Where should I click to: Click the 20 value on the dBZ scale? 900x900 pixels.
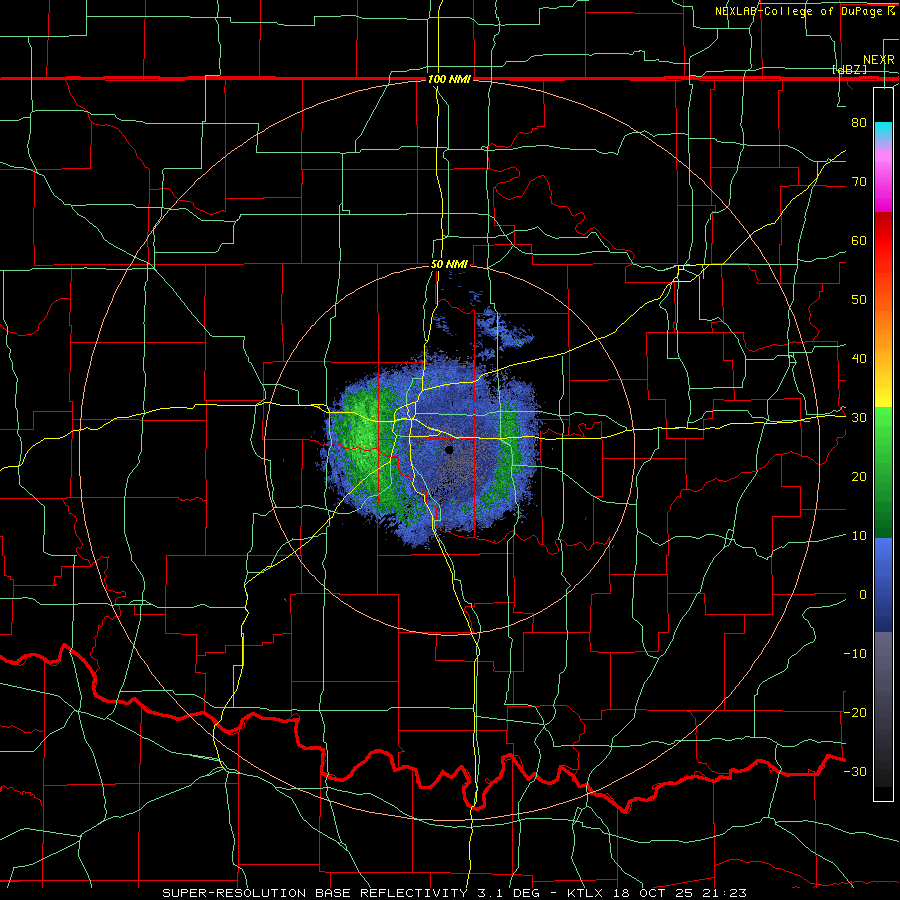tap(859, 477)
